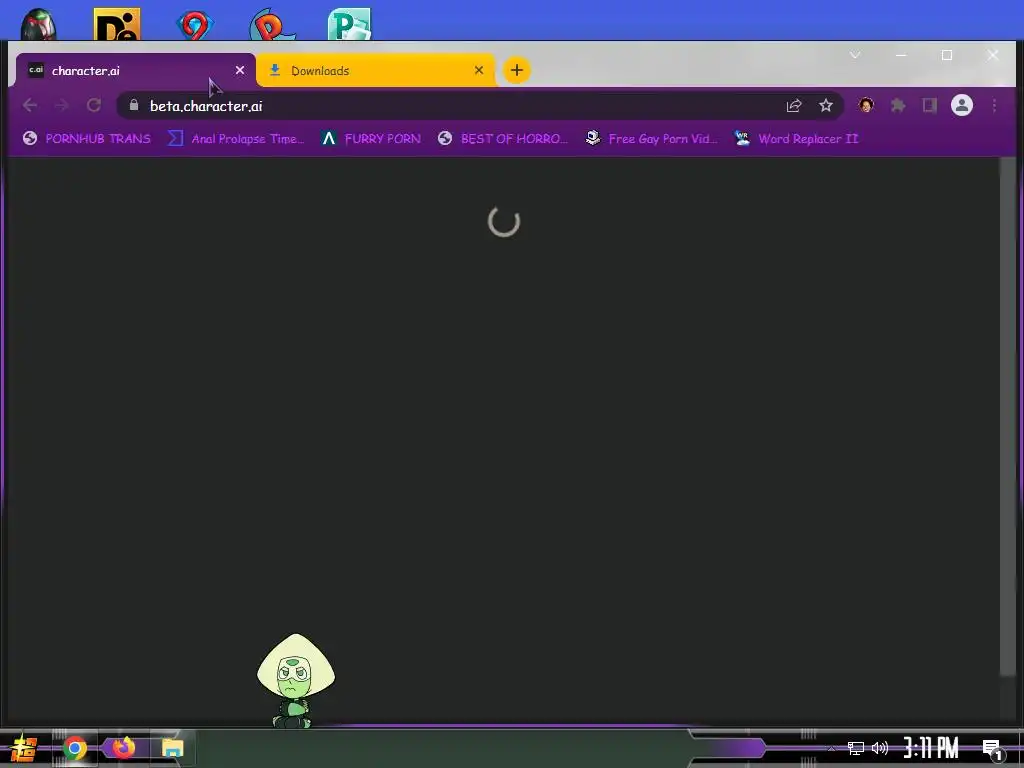Open the BEST OF HORRO... bookmark
The height and width of the screenshot is (768, 1024).
click(x=503, y=138)
